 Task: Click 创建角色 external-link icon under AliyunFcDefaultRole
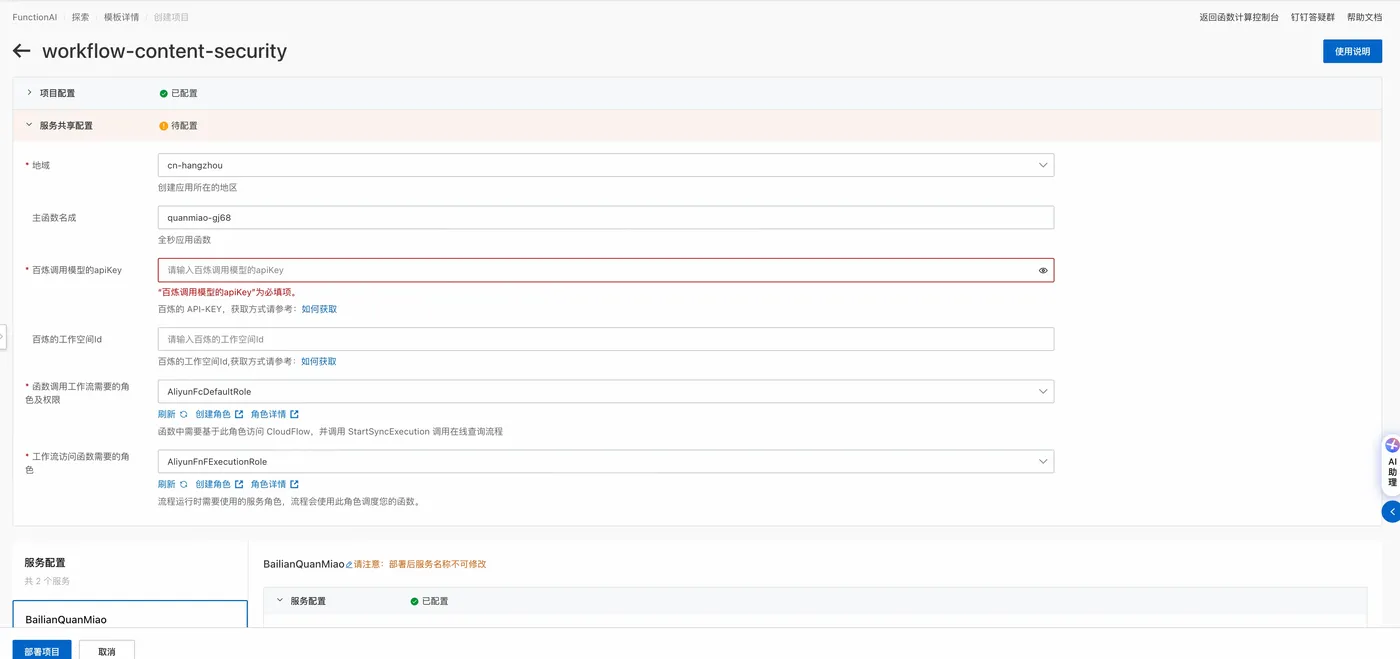click(239, 414)
